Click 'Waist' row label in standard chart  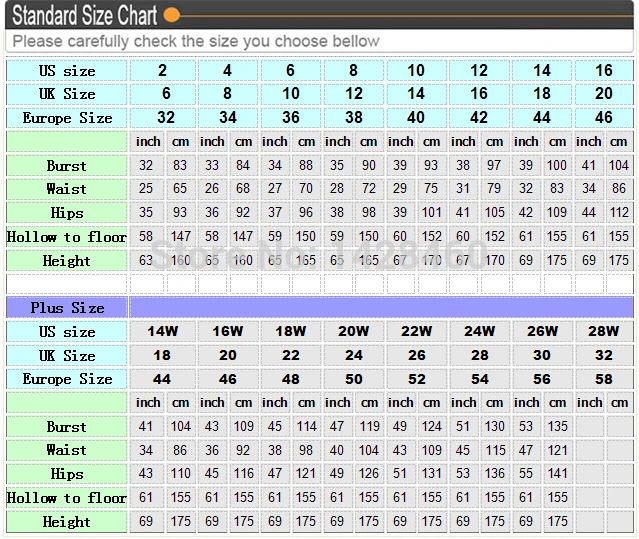[66, 189]
